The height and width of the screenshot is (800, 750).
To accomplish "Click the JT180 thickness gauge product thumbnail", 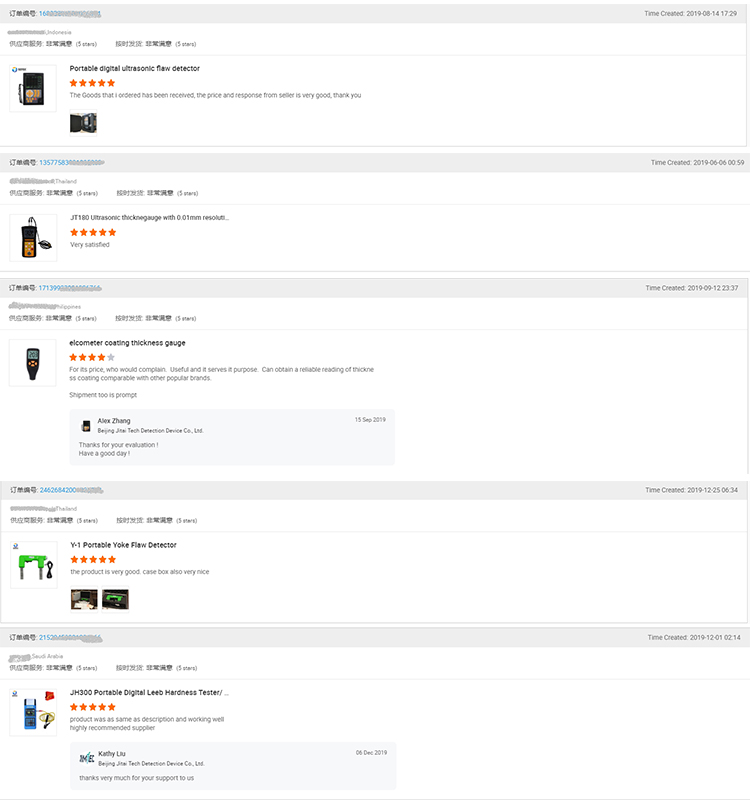I will [x=33, y=233].
